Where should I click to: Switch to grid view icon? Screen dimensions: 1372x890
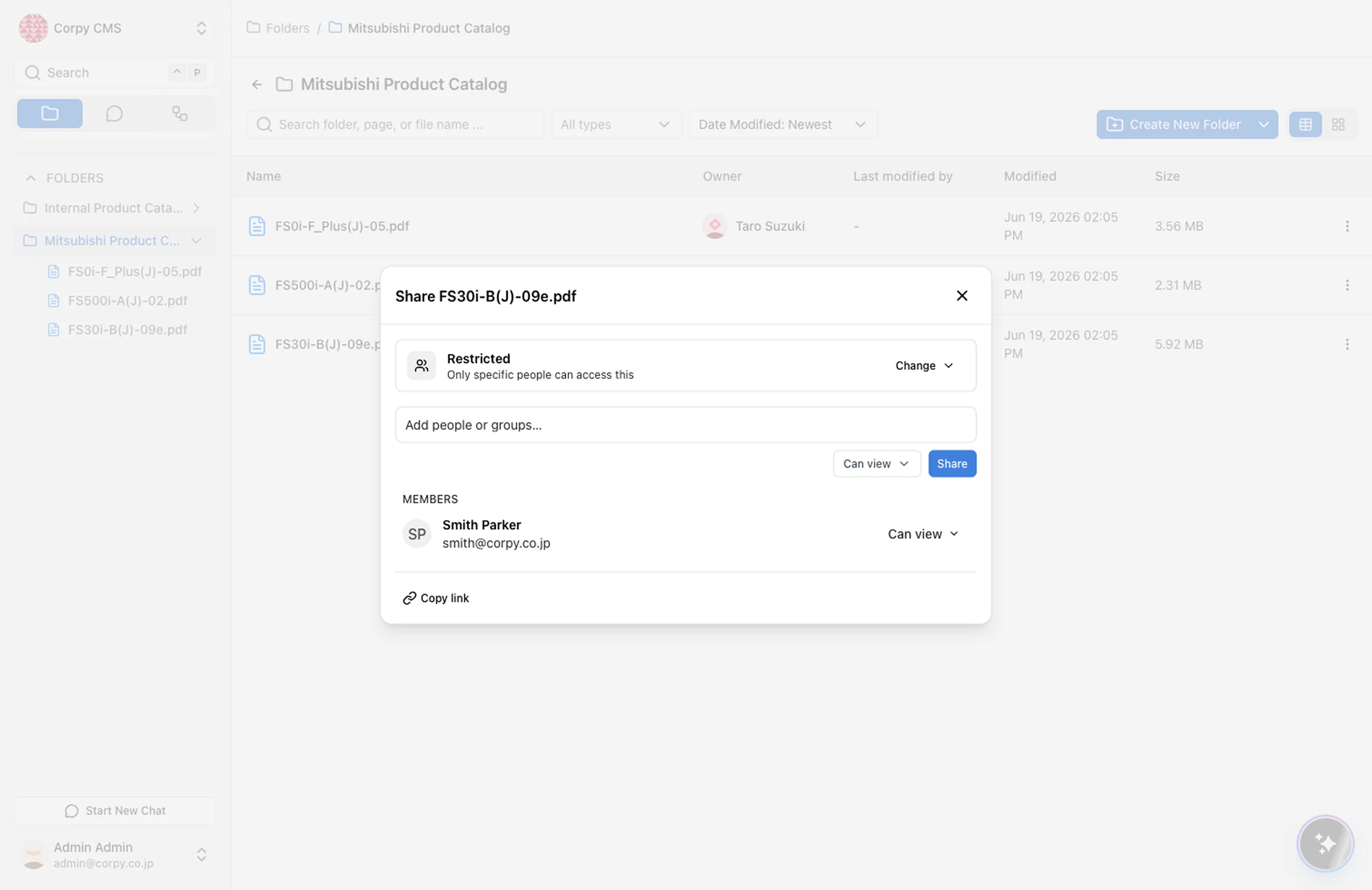[1338, 124]
